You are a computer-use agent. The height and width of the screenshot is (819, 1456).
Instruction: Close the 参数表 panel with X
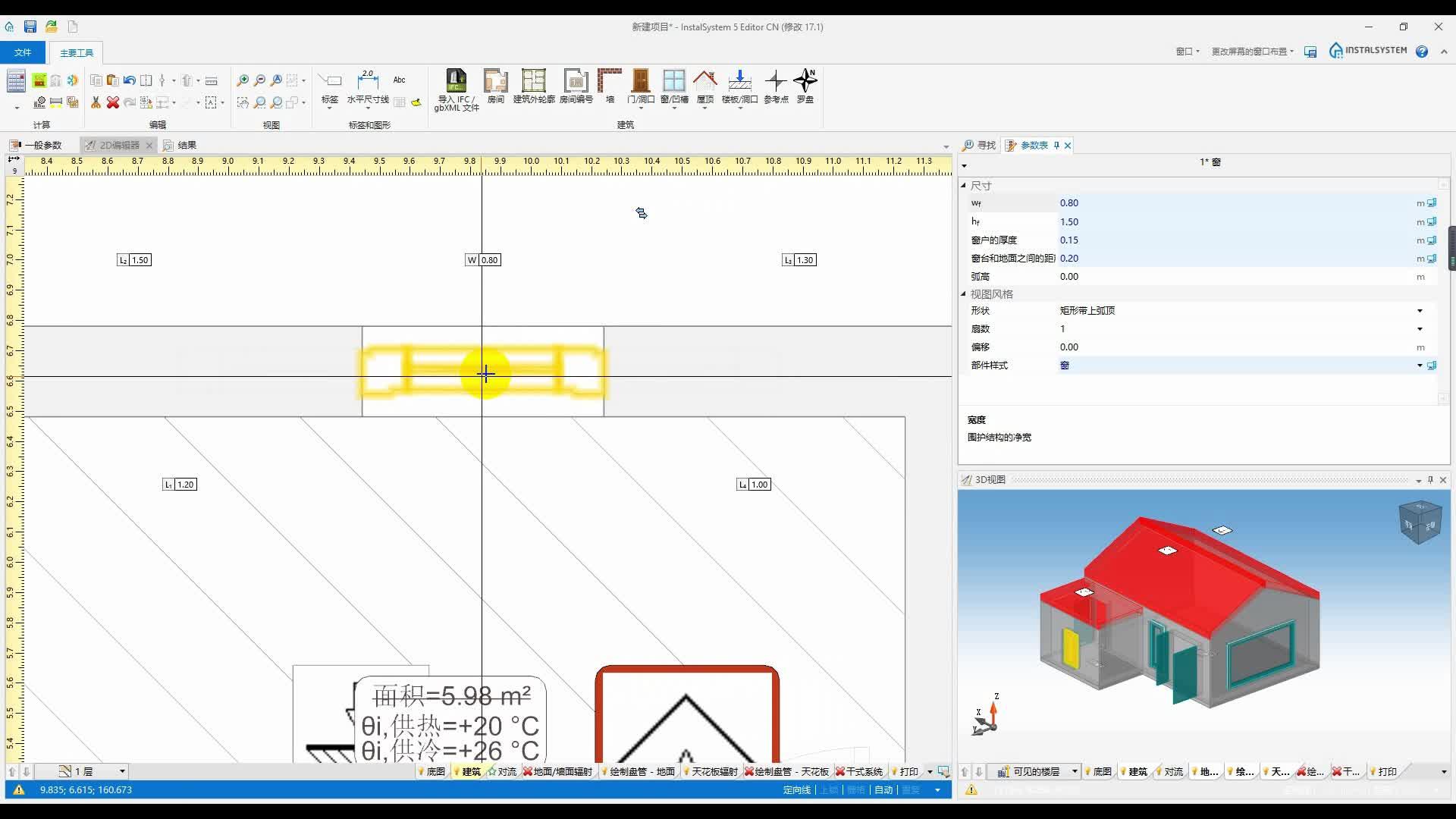click(x=1068, y=146)
